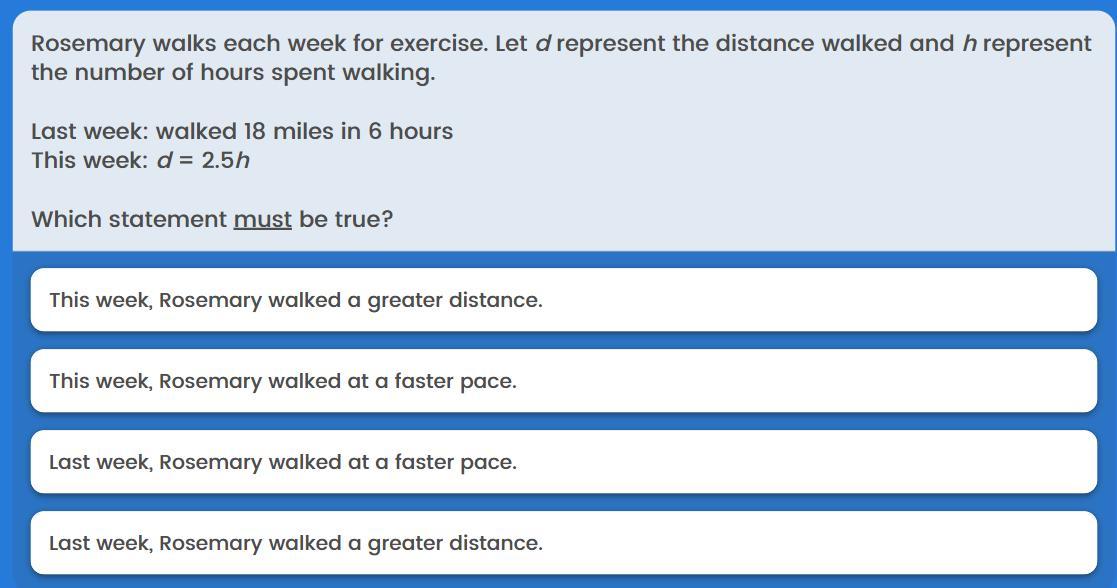1117x588 pixels.
Task: Click the italic 'h' variable before 'represent'
Action: coord(969,43)
